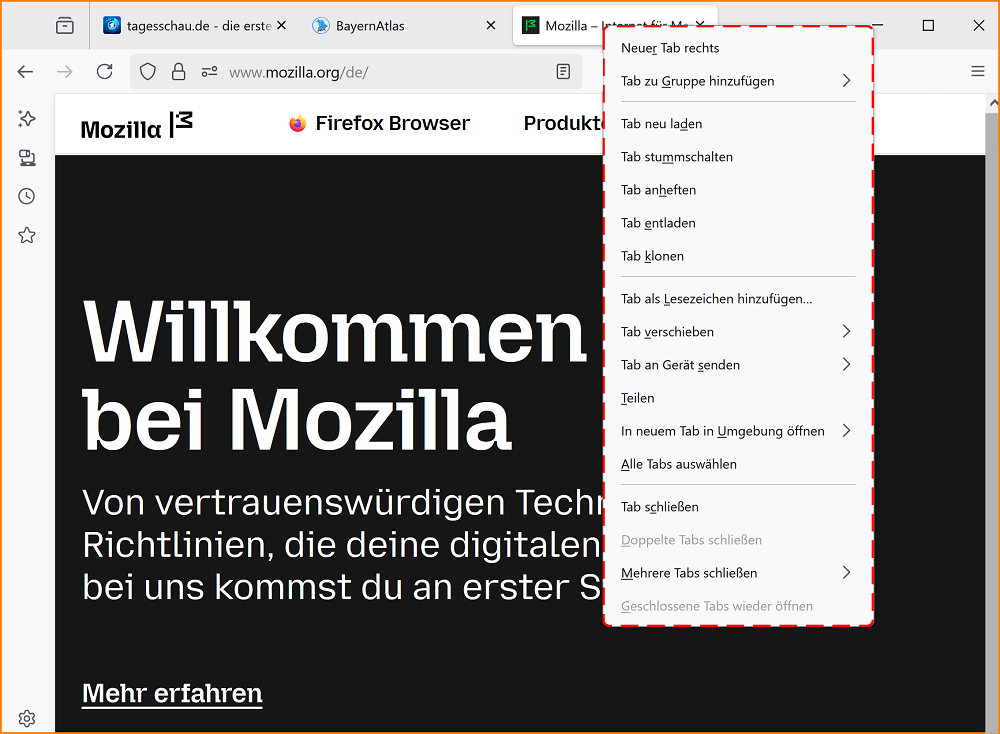Pin the tab using Tab anheften
Screen dimensions: 1000x734
click(x=657, y=189)
